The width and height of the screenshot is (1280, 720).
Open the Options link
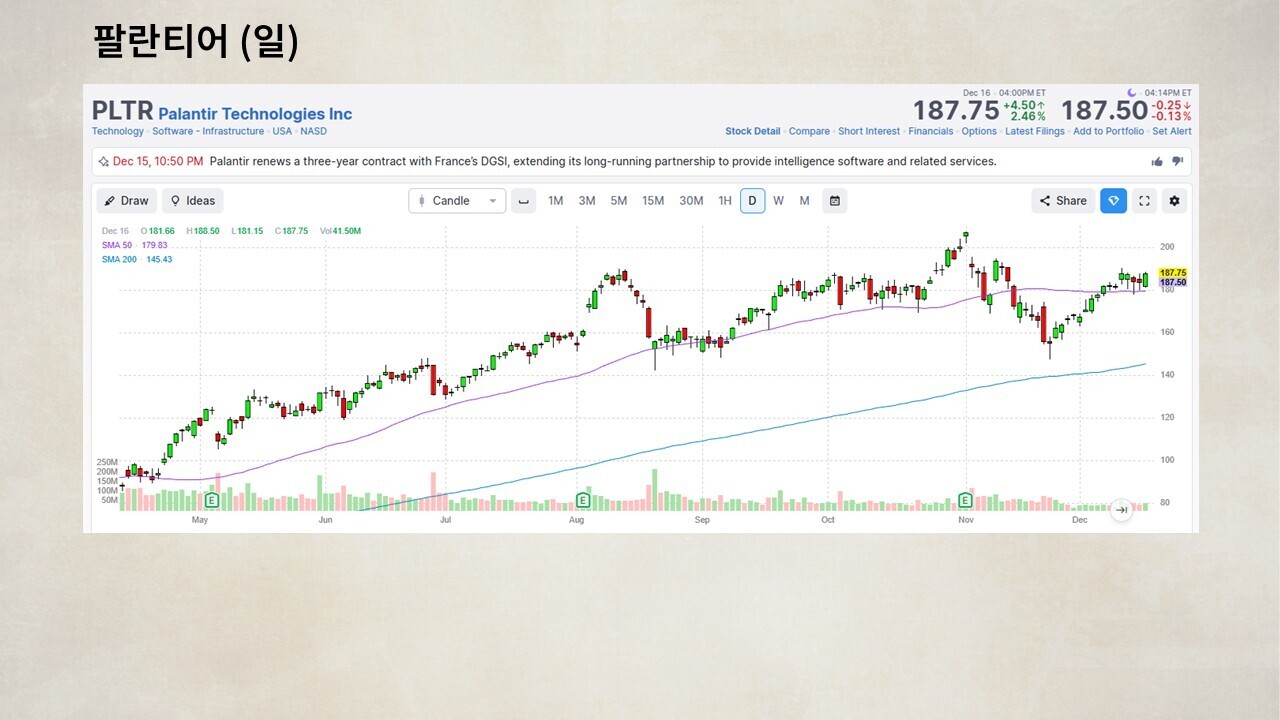click(x=979, y=131)
